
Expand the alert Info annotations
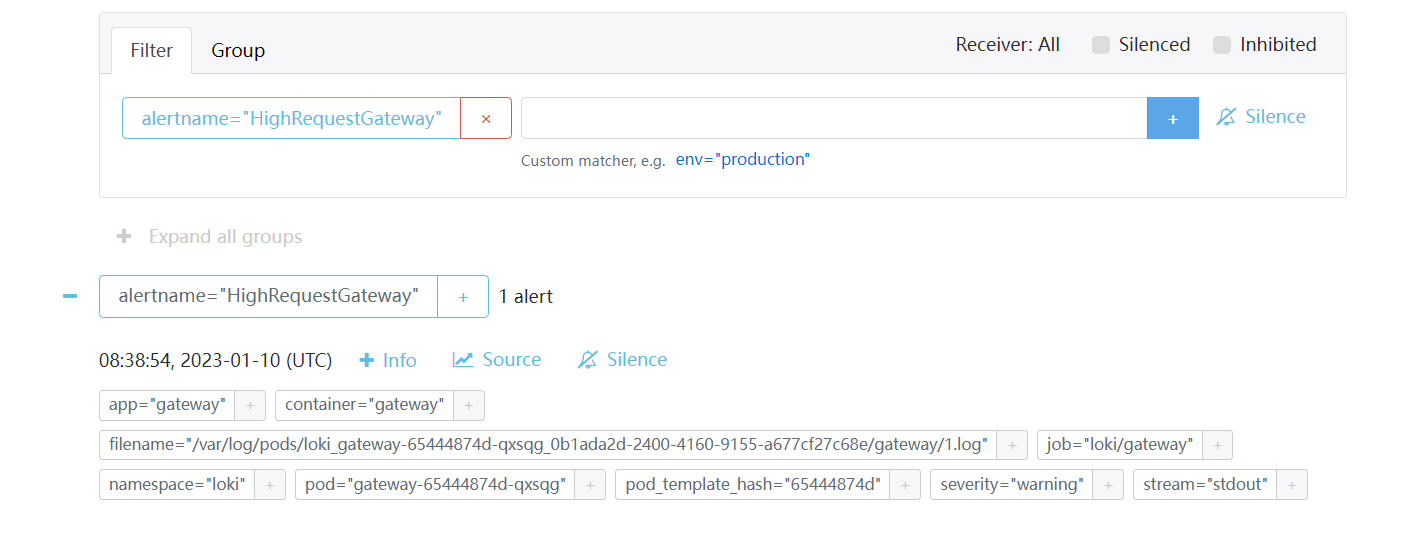pos(388,360)
